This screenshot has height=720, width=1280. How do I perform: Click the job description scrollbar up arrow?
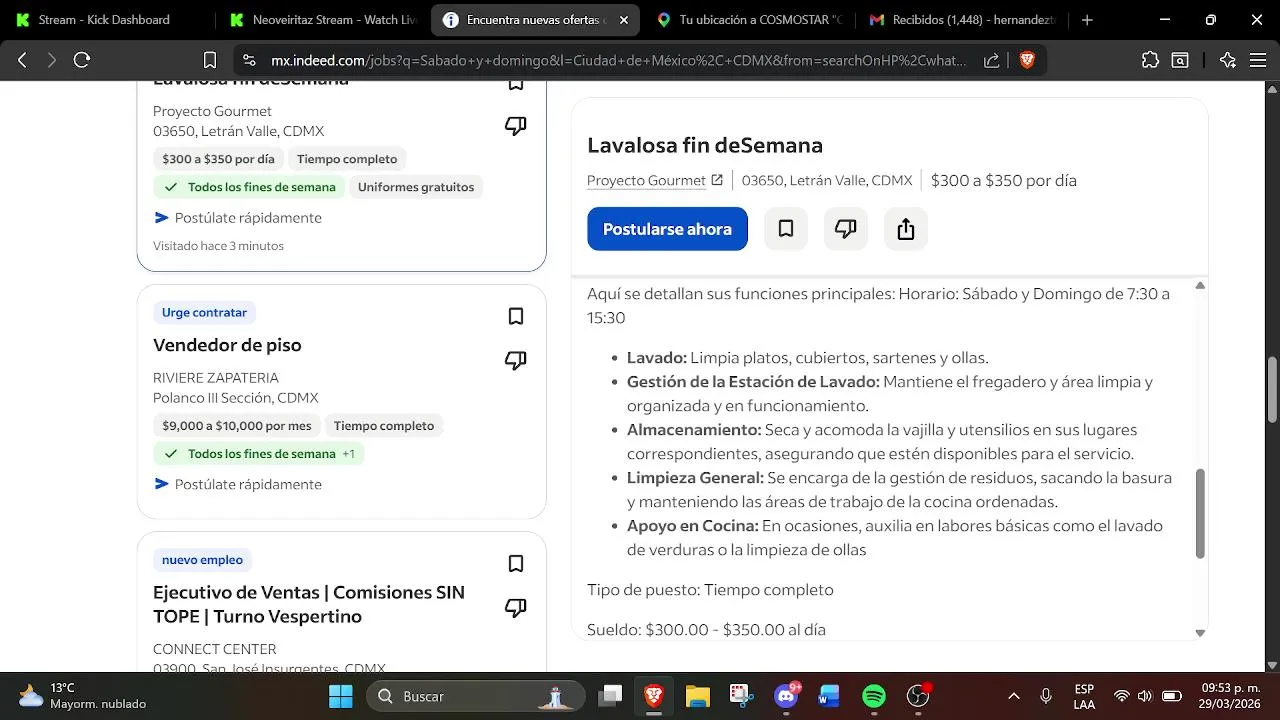pos(1200,286)
